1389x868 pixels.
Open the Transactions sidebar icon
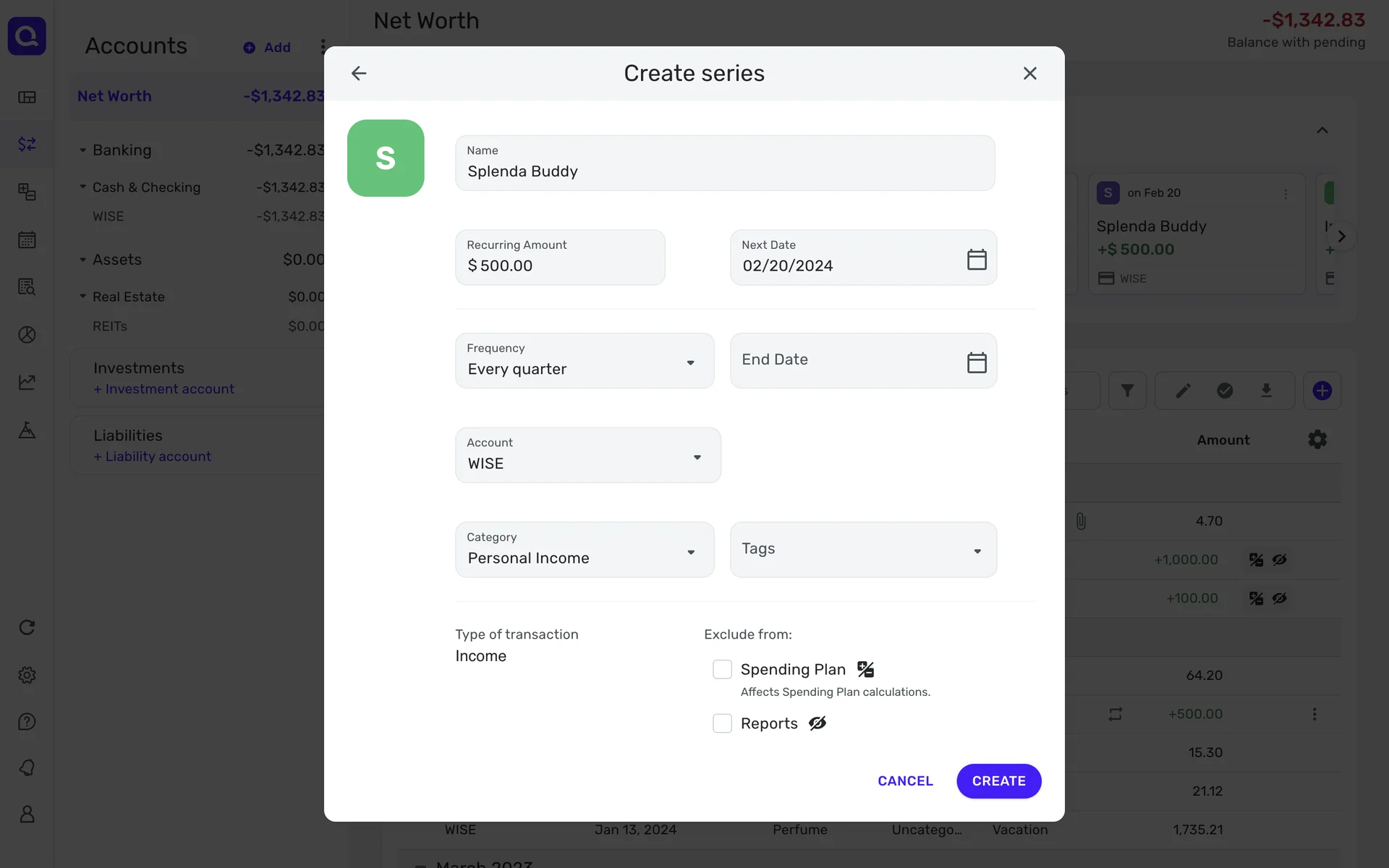pyautogui.click(x=27, y=144)
